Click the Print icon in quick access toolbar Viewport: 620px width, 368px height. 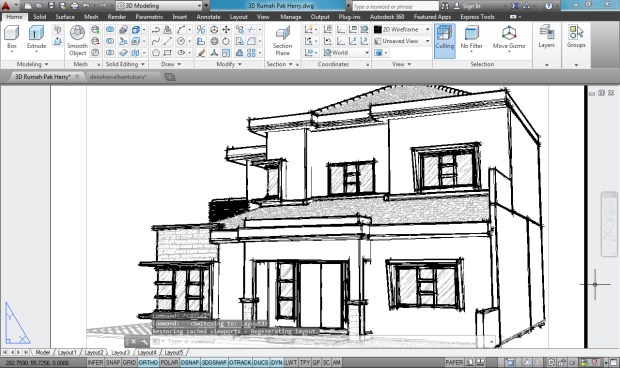pyautogui.click(x=74, y=6)
